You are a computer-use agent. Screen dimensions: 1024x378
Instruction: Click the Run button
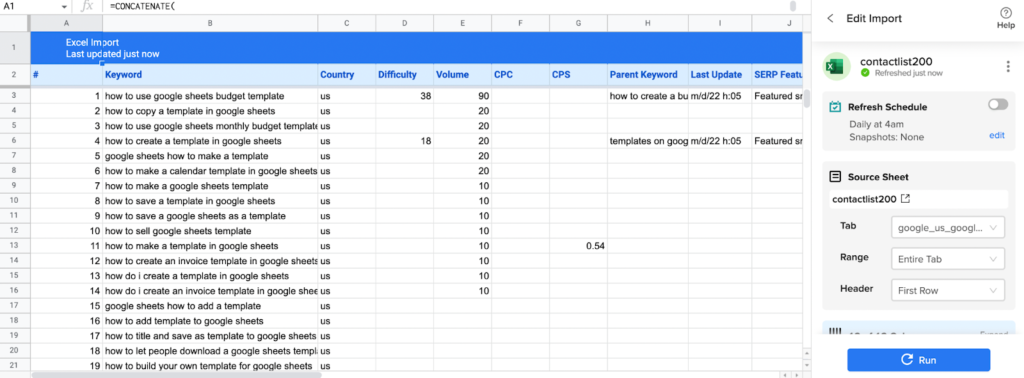919,360
